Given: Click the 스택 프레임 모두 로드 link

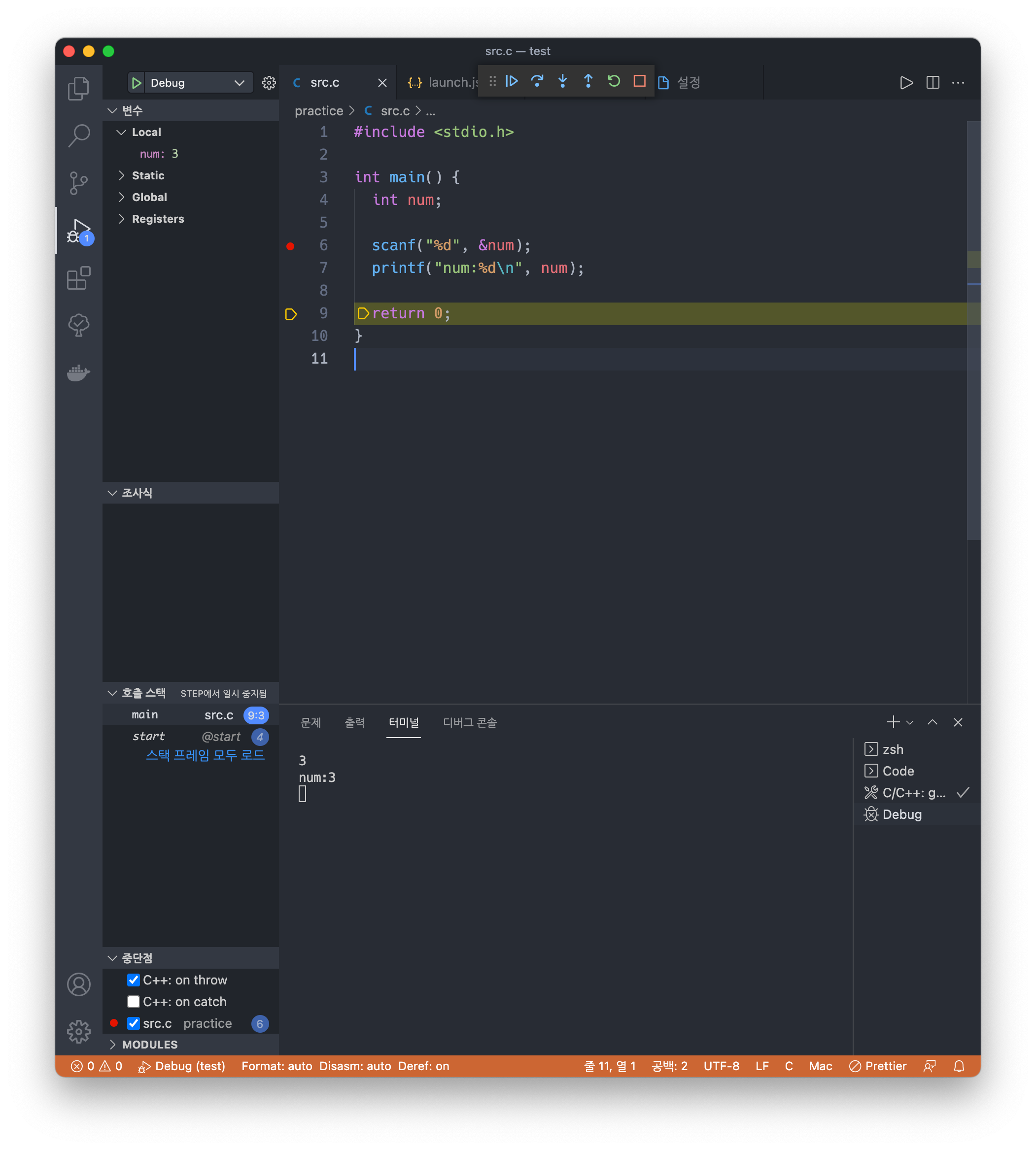Looking at the screenshot, I should pyautogui.click(x=205, y=755).
